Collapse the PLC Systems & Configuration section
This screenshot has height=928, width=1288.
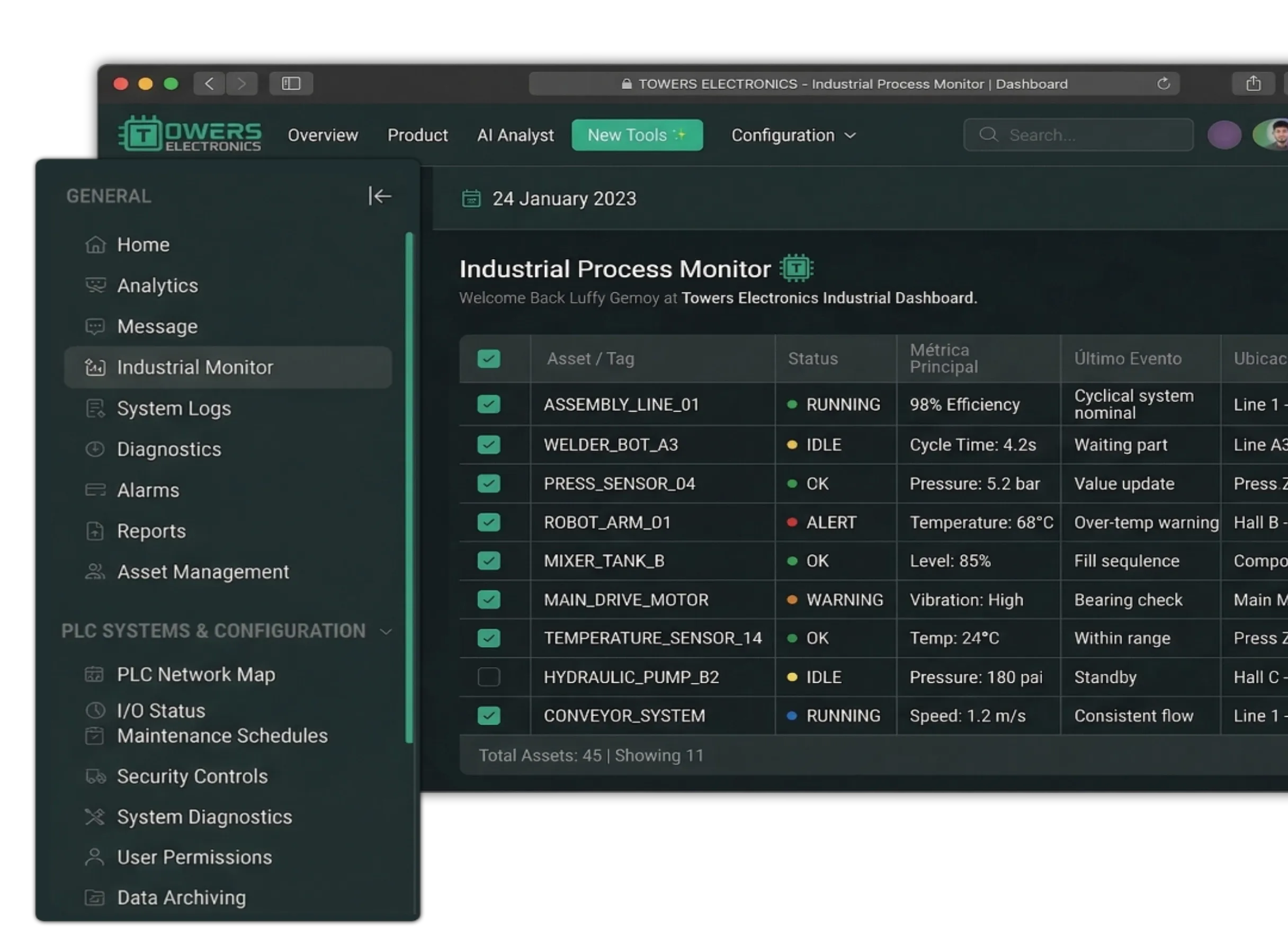[x=386, y=631]
